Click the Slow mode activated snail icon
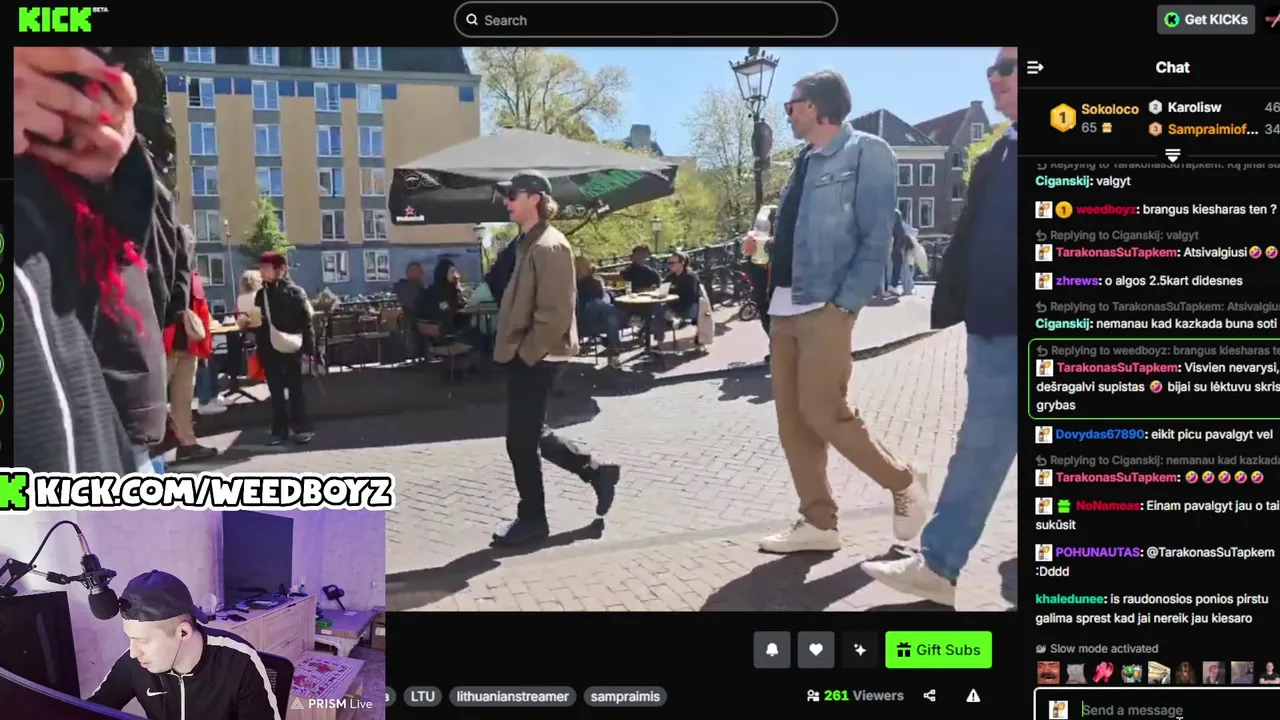 [x=1041, y=649]
